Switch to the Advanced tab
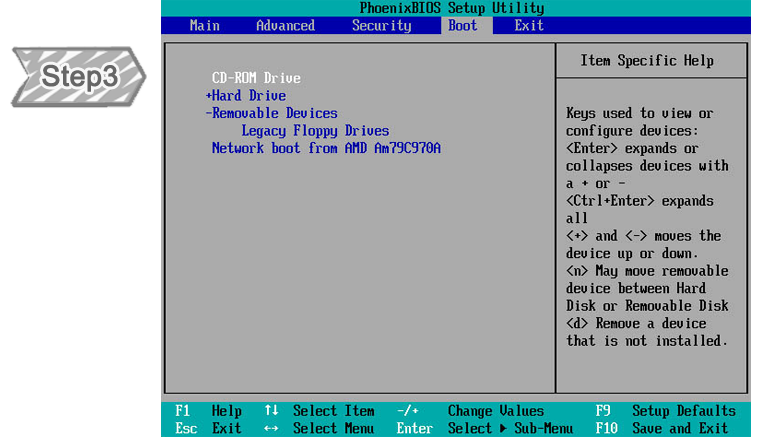Screen dimensions: 761x437 (x=285, y=26)
